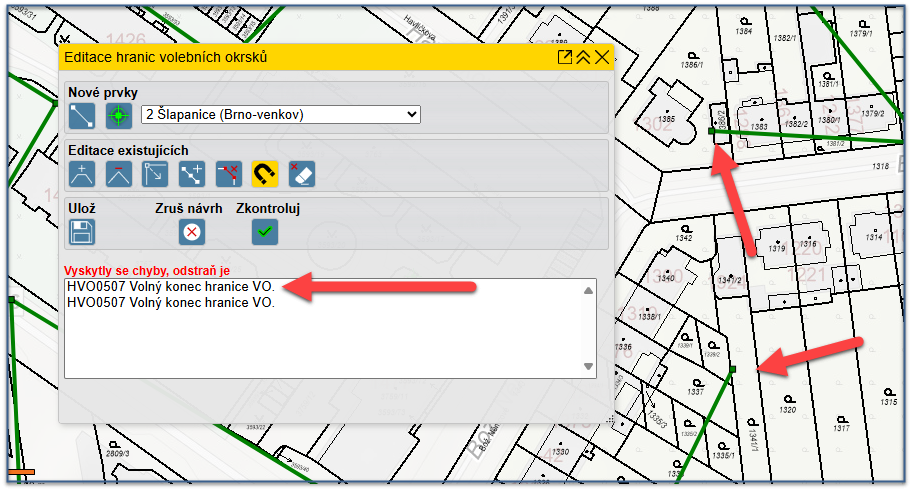Collapse the panel with double chevron
The width and height of the screenshot is (912, 491).
click(583, 58)
